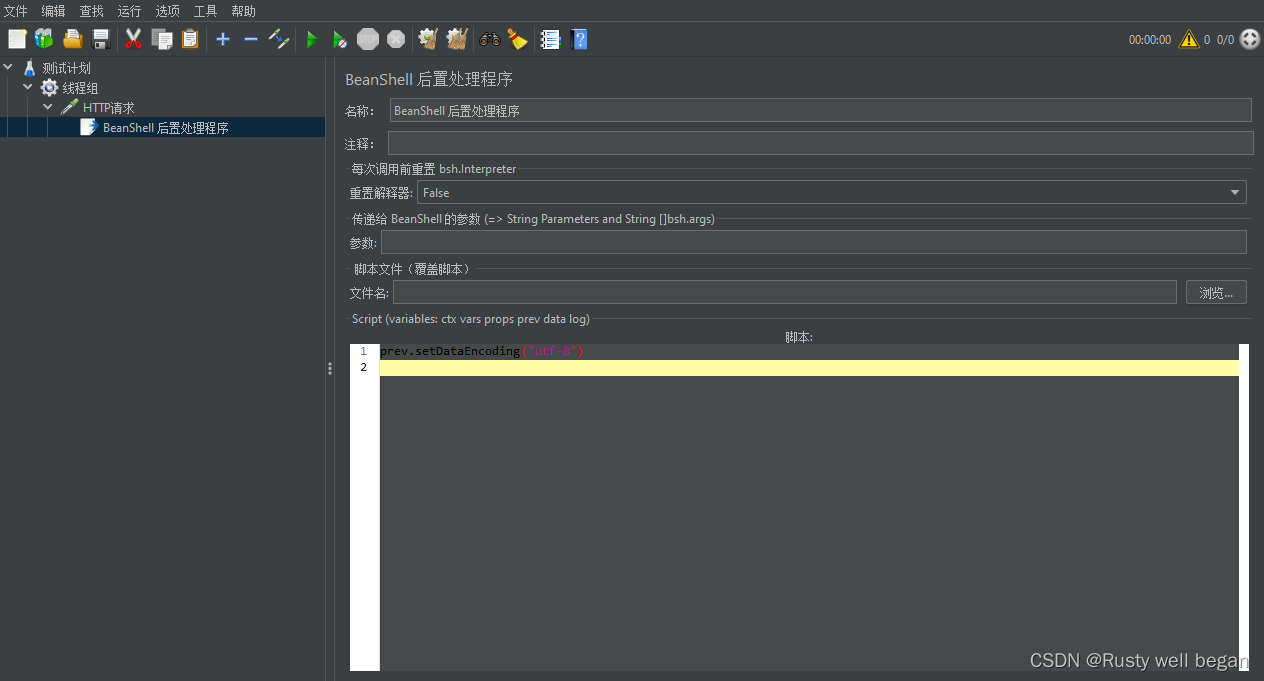Click the New test plan icon
Image resolution: width=1264 pixels, height=681 pixels.
click(x=17, y=39)
